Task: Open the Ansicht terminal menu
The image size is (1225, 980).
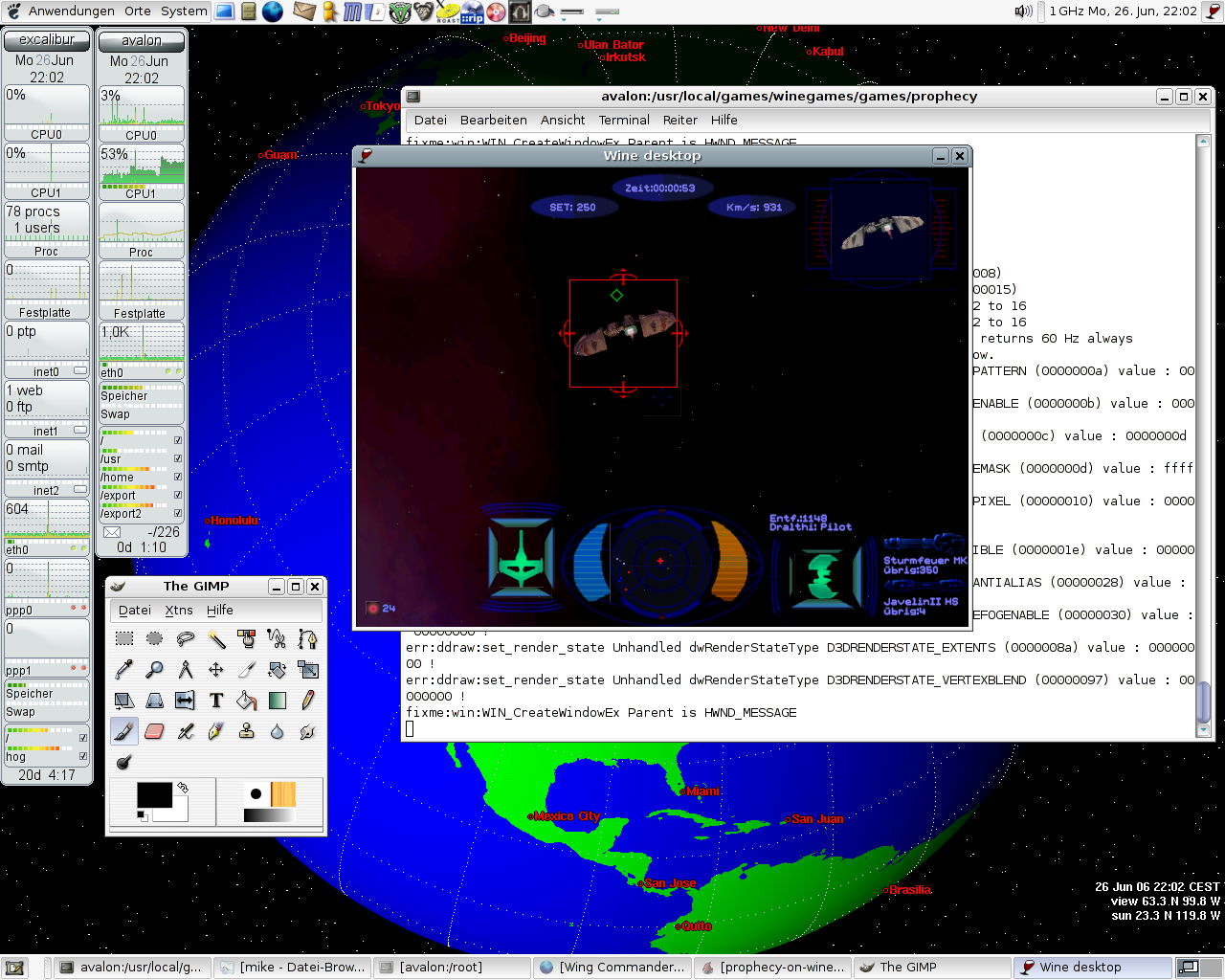Action: (x=563, y=121)
